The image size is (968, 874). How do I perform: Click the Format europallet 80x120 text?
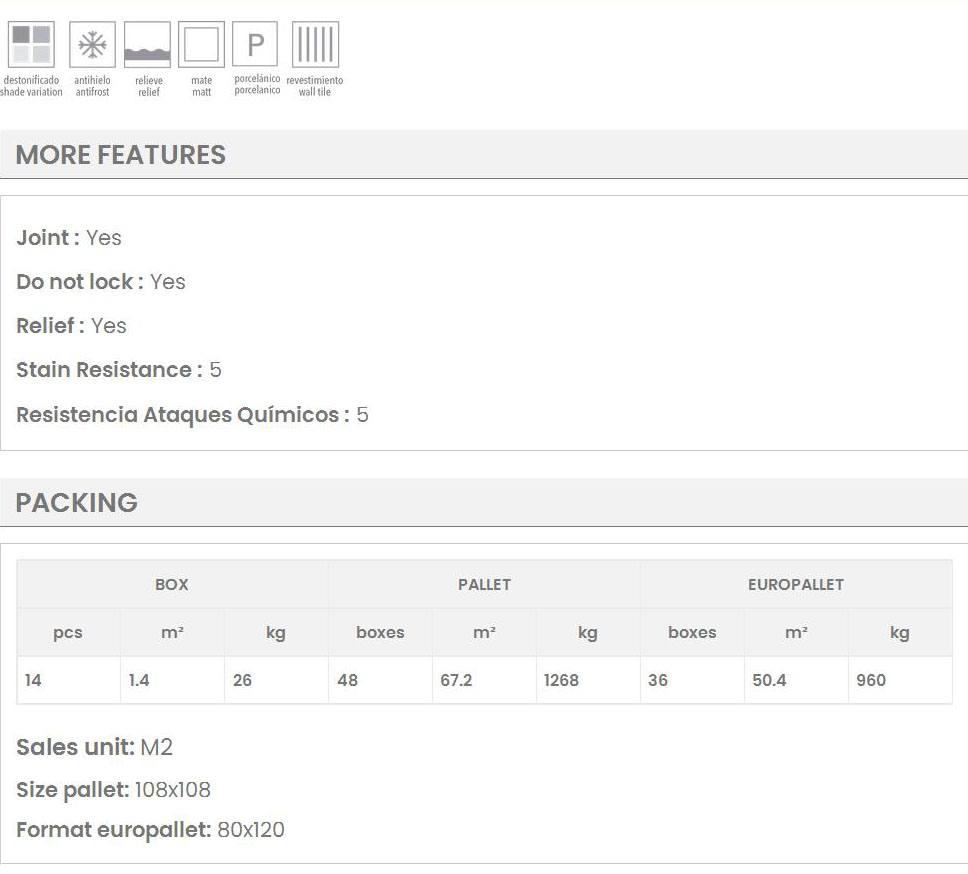[x=150, y=830]
